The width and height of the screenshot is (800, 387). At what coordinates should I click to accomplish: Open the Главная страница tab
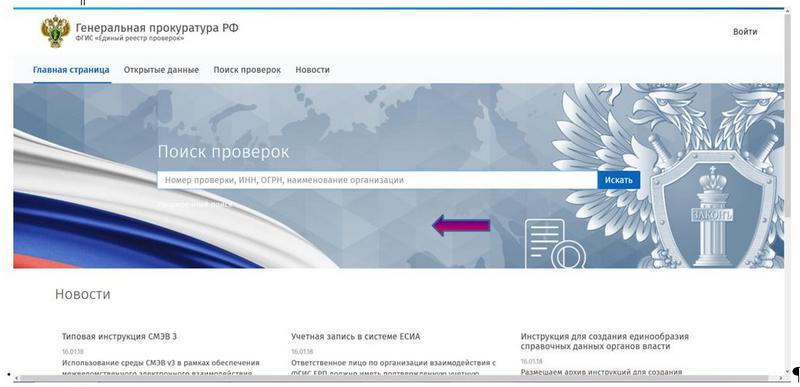(x=71, y=70)
